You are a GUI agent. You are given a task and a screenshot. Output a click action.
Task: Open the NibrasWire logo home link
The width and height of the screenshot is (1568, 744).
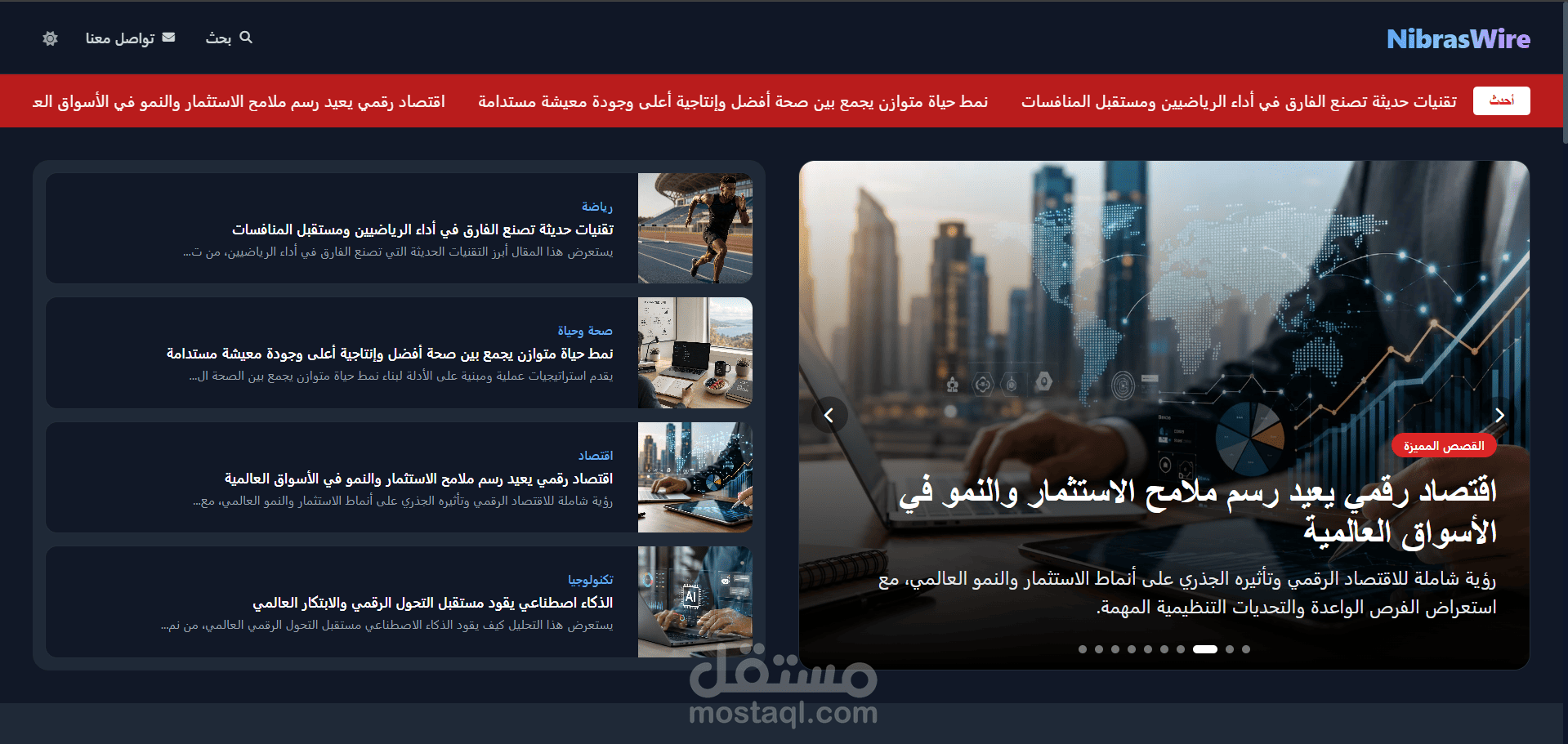pos(1459,39)
